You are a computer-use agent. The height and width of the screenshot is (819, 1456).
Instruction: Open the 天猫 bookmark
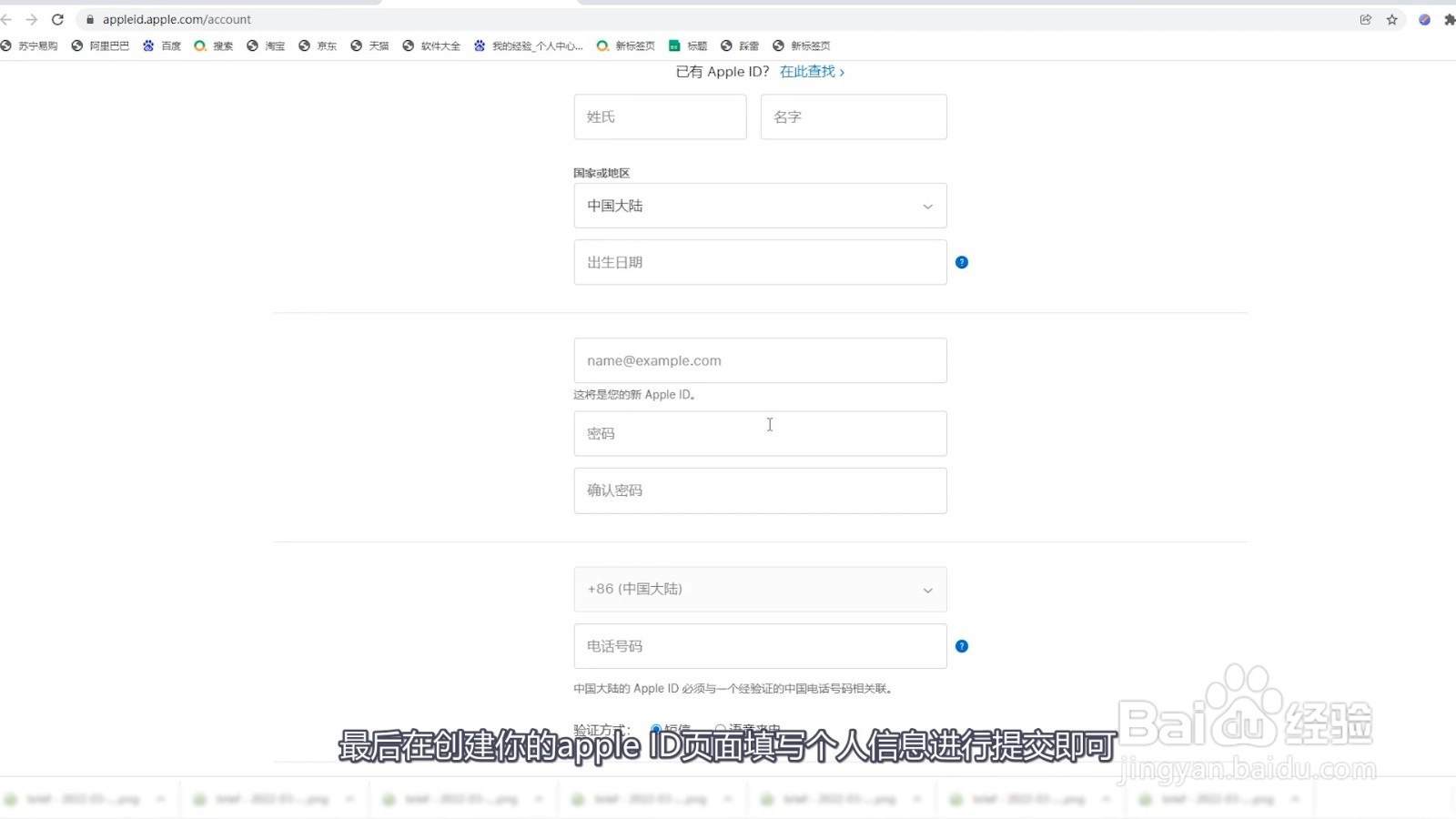point(369,45)
